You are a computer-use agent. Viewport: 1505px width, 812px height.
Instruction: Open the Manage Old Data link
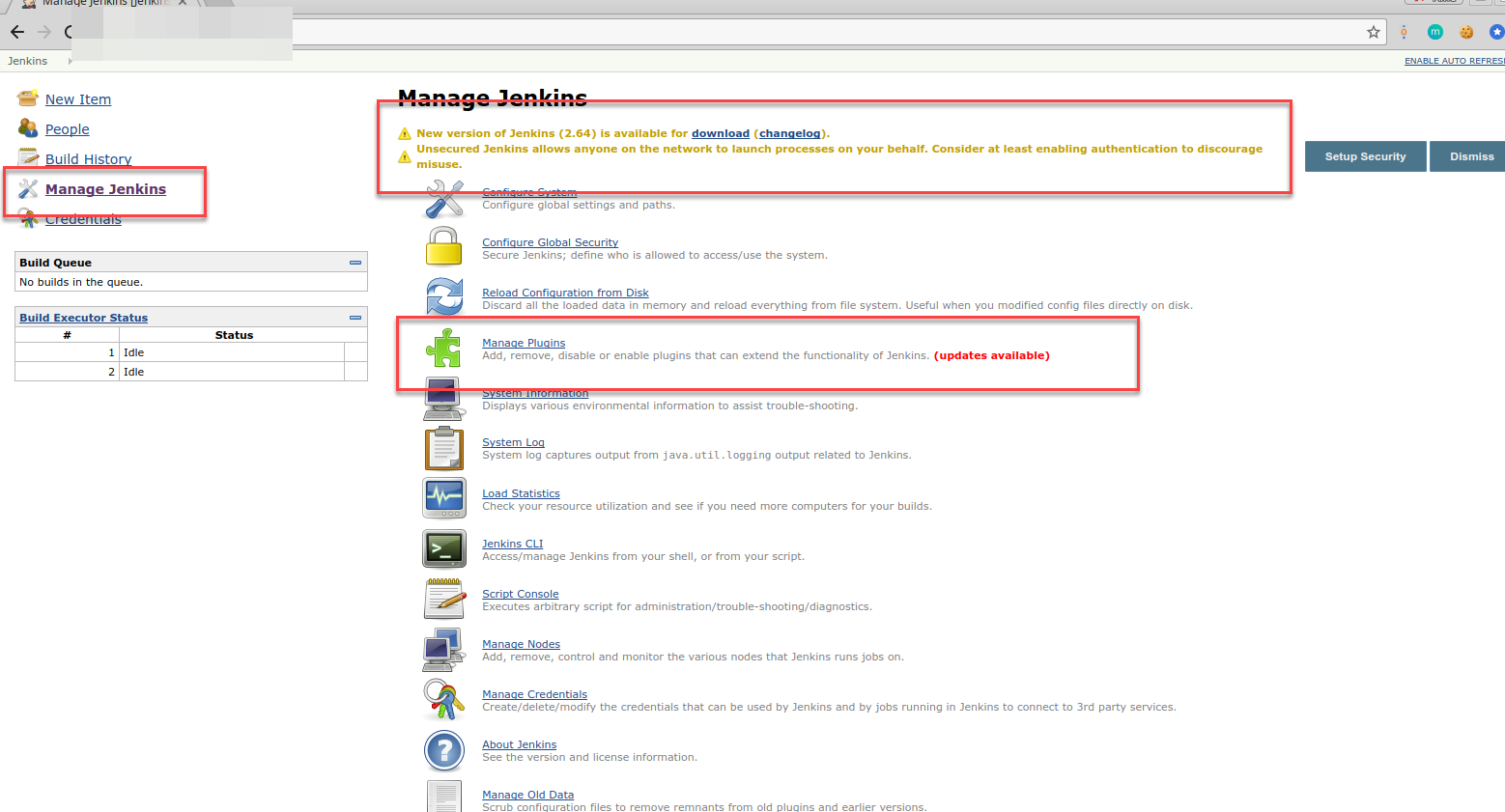coord(527,795)
